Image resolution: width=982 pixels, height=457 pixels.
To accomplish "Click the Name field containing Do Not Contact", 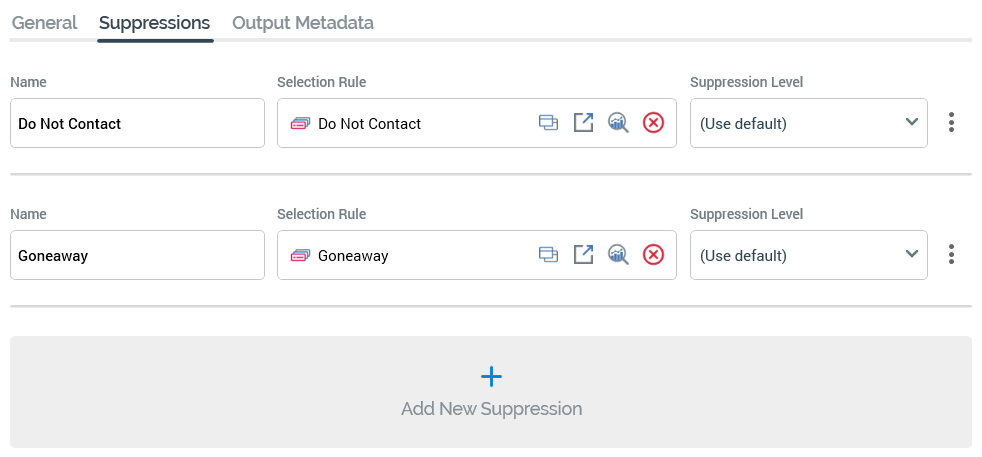I will click(137, 123).
